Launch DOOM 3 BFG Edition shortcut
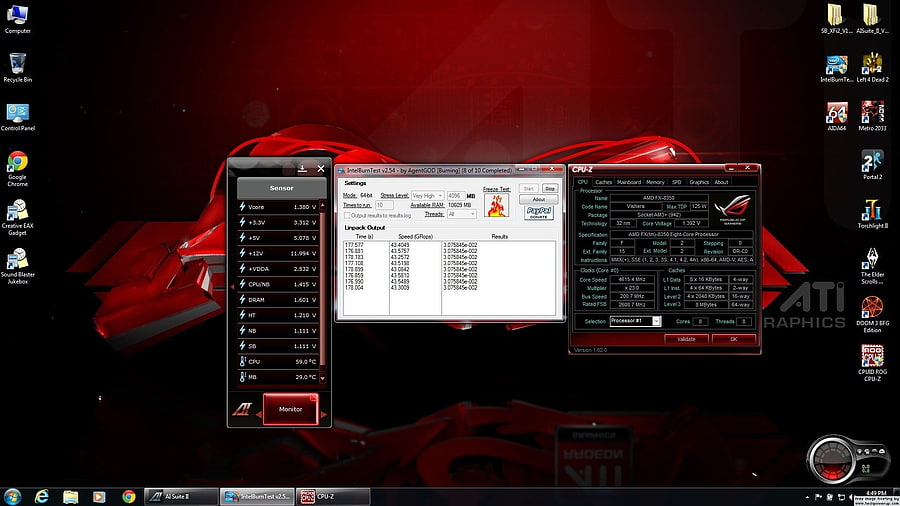Image resolution: width=900 pixels, height=506 pixels. tap(872, 315)
